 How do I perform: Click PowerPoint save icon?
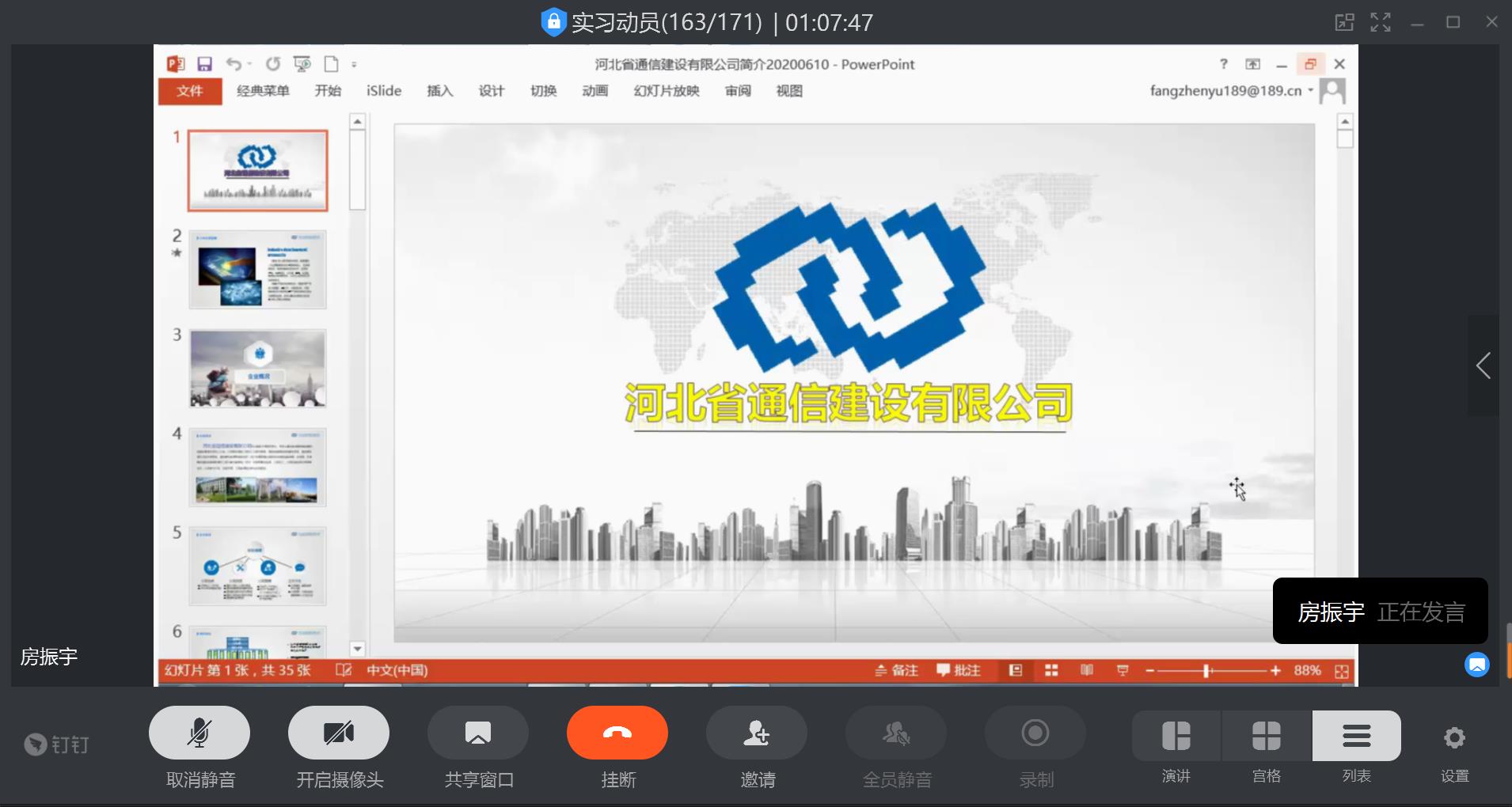click(205, 64)
